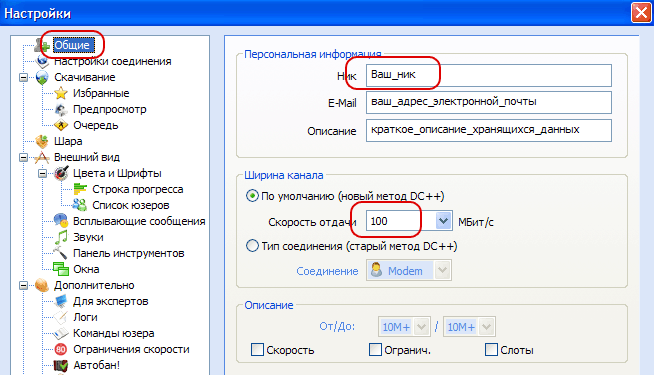Click the Очередь warning-sign icon
This screenshot has height=375, width=654.
(x=61, y=125)
